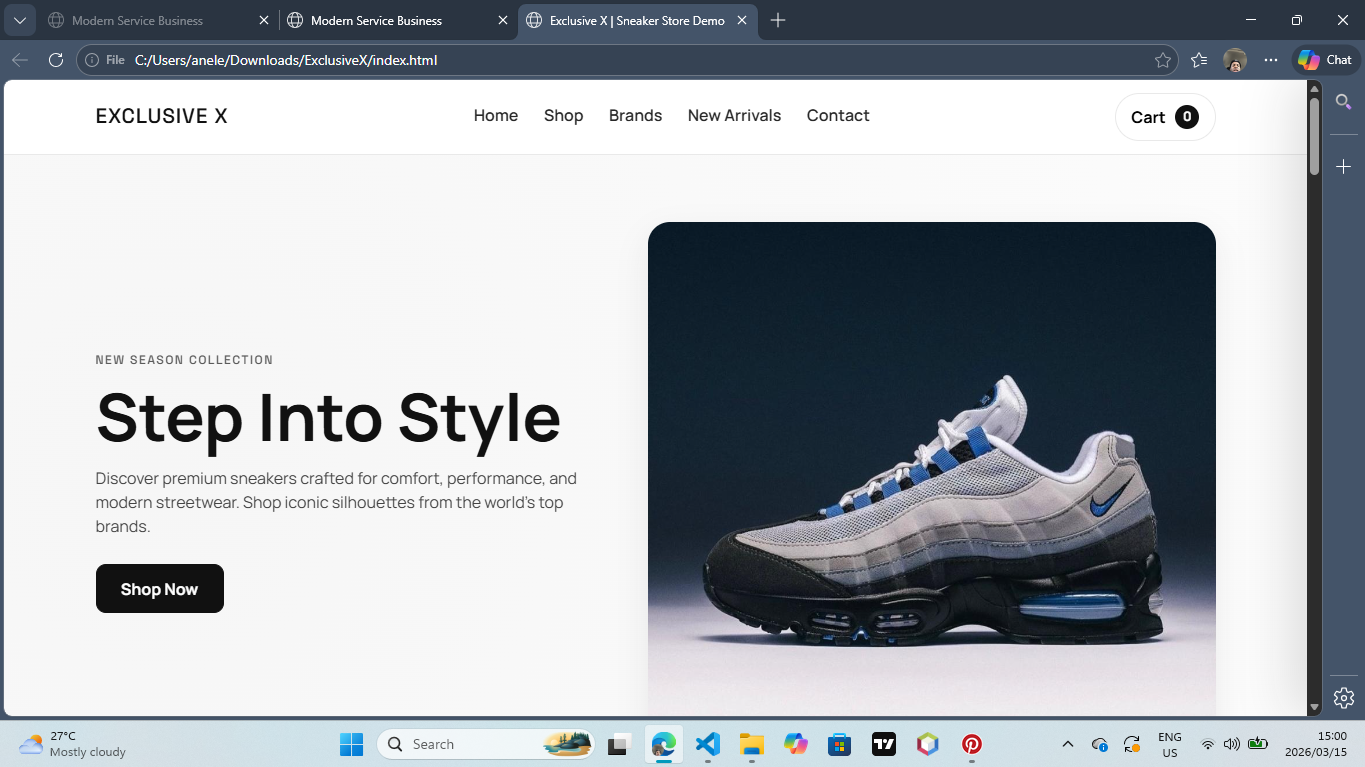Close the Exclusive X Sneaker Store tab
Screen dimensions: 1365x767
point(742,20)
